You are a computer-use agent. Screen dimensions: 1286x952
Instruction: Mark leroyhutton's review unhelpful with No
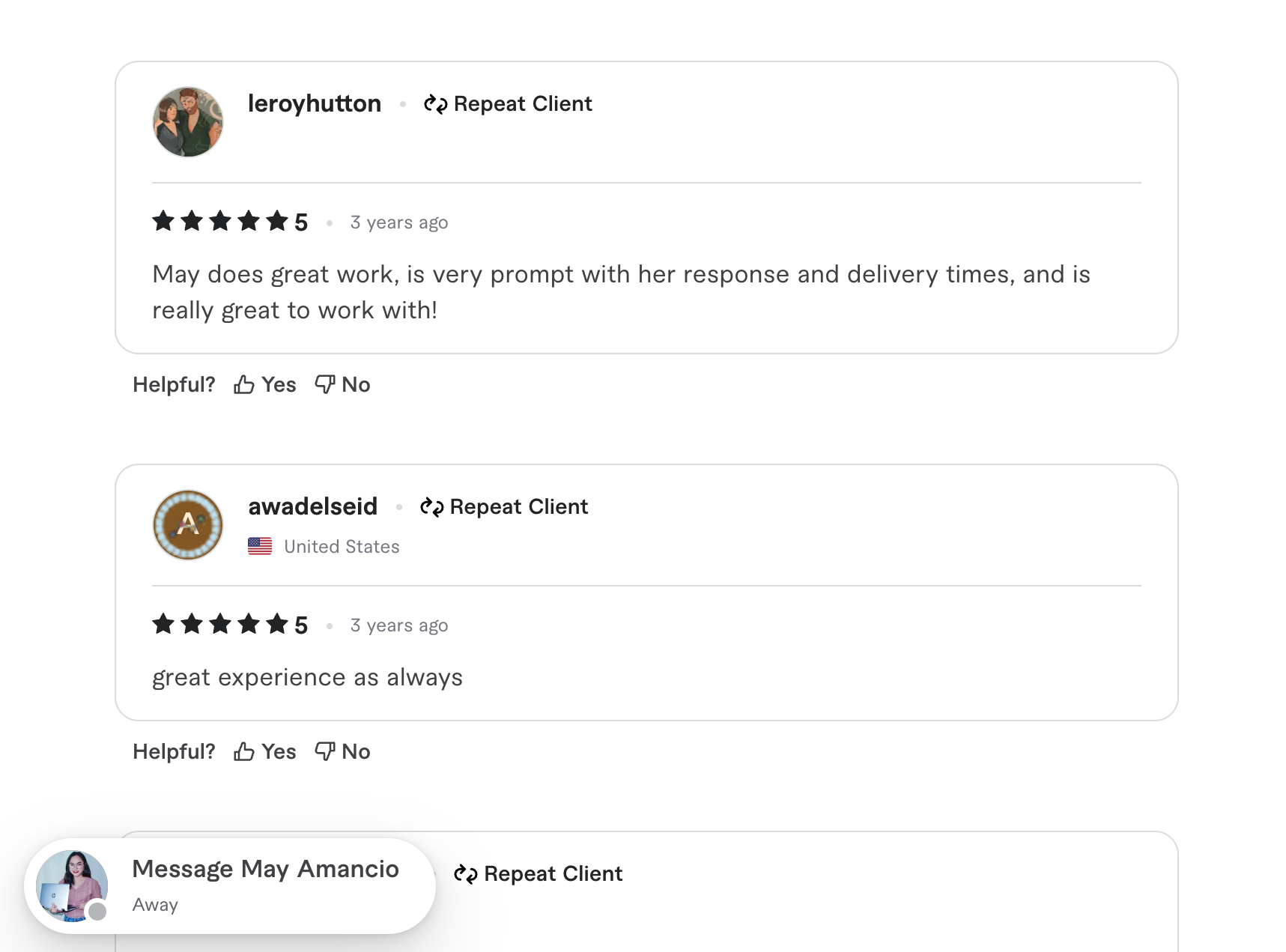point(356,385)
